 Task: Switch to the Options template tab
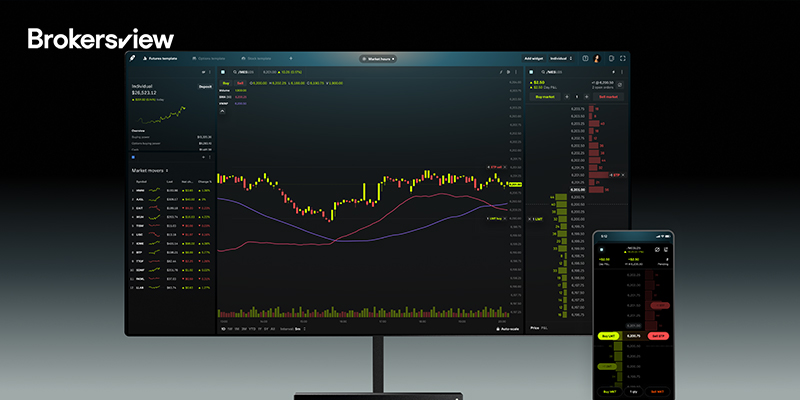[x=208, y=59]
